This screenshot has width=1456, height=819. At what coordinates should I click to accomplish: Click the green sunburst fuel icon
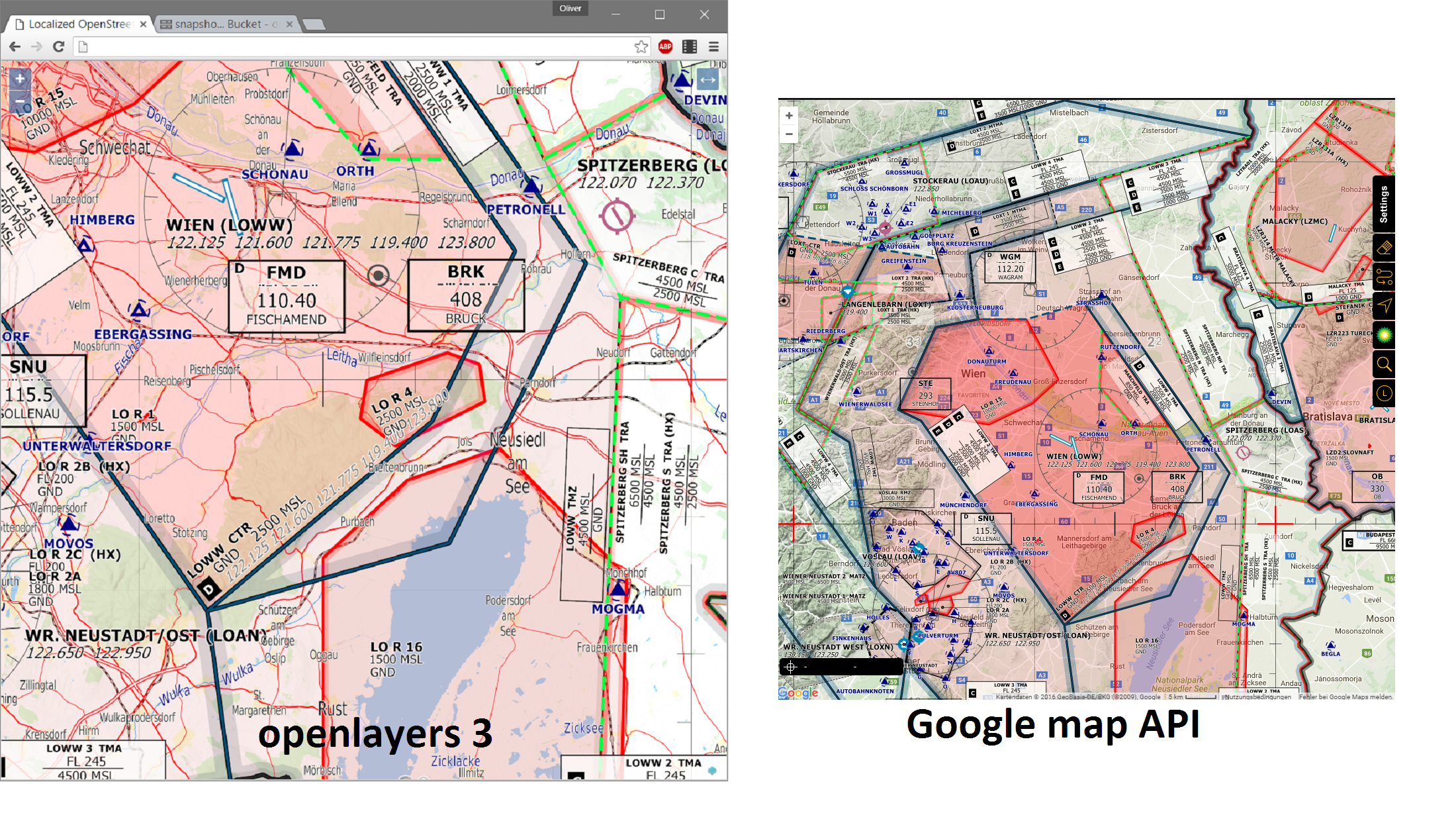(x=1384, y=334)
